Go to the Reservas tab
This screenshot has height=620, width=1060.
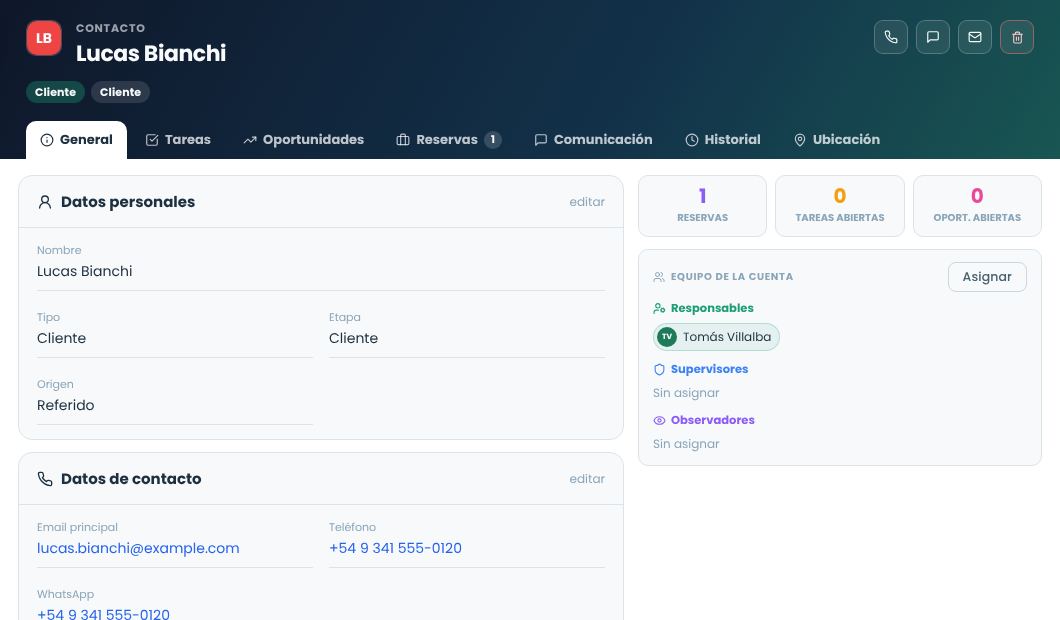448,140
